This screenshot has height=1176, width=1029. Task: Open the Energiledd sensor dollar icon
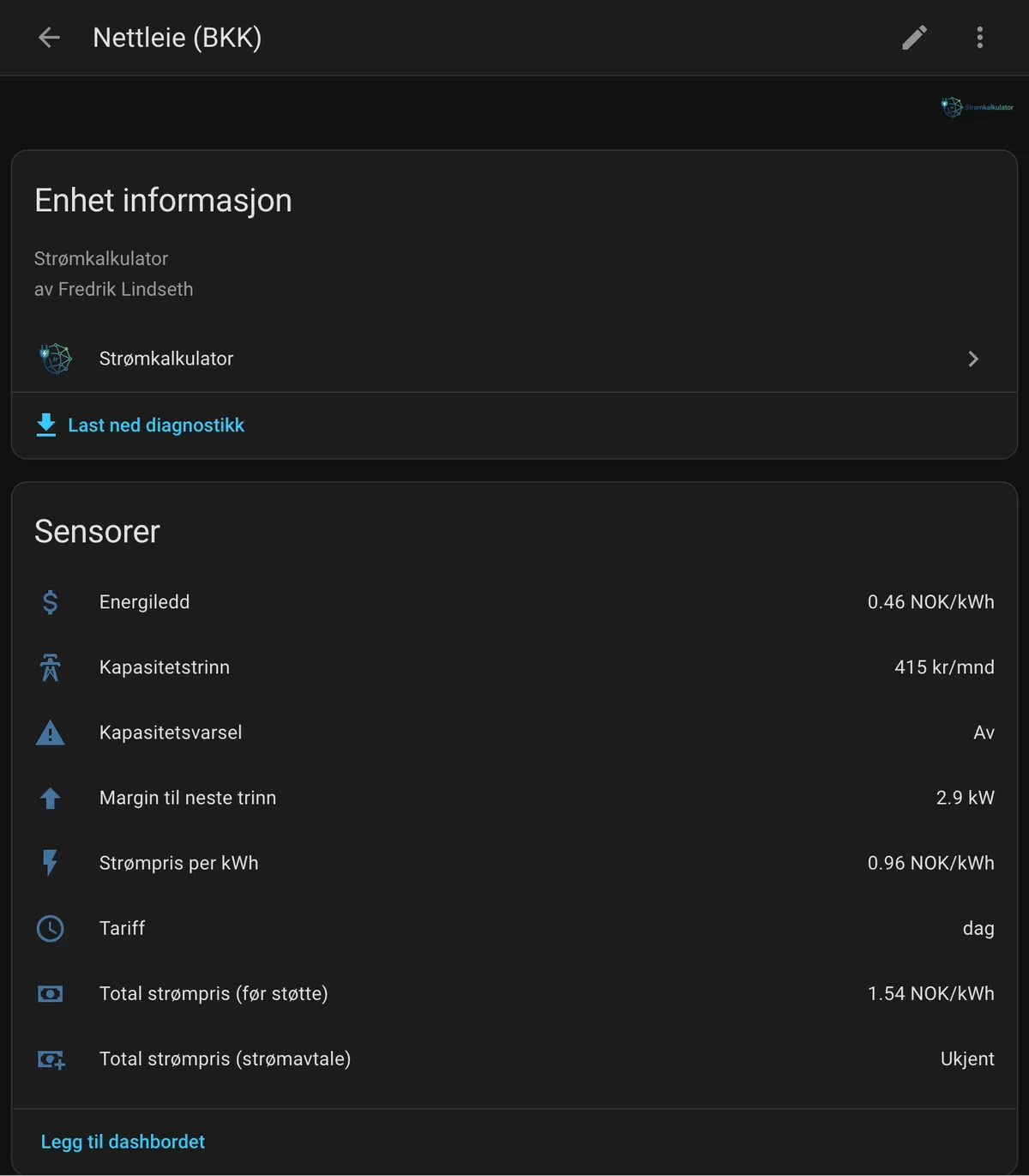click(x=51, y=602)
